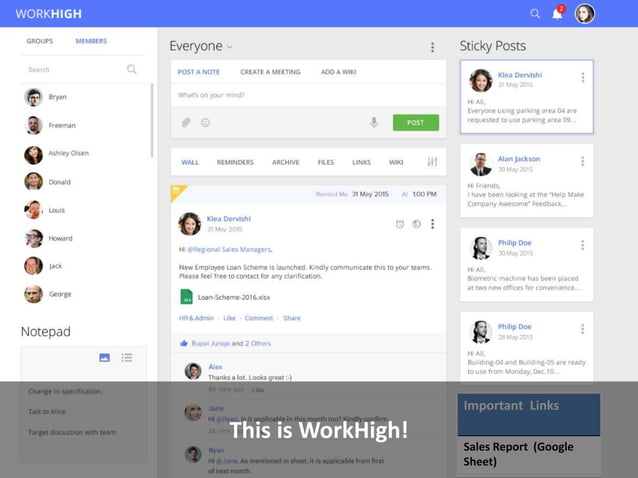Click the @Regional Sales Managers mention
Screen dimensions: 638x478
(230, 249)
